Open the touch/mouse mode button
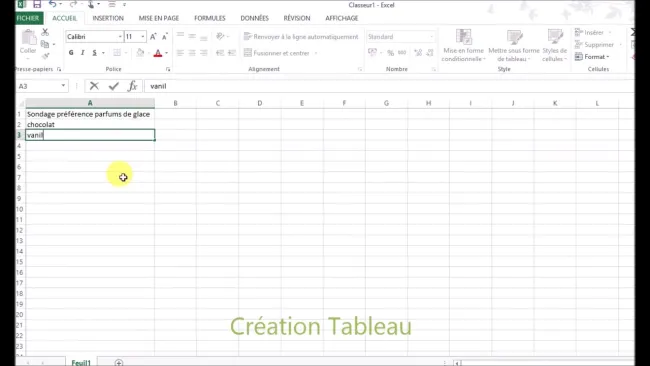The image size is (650, 366). tap(91, 5)
